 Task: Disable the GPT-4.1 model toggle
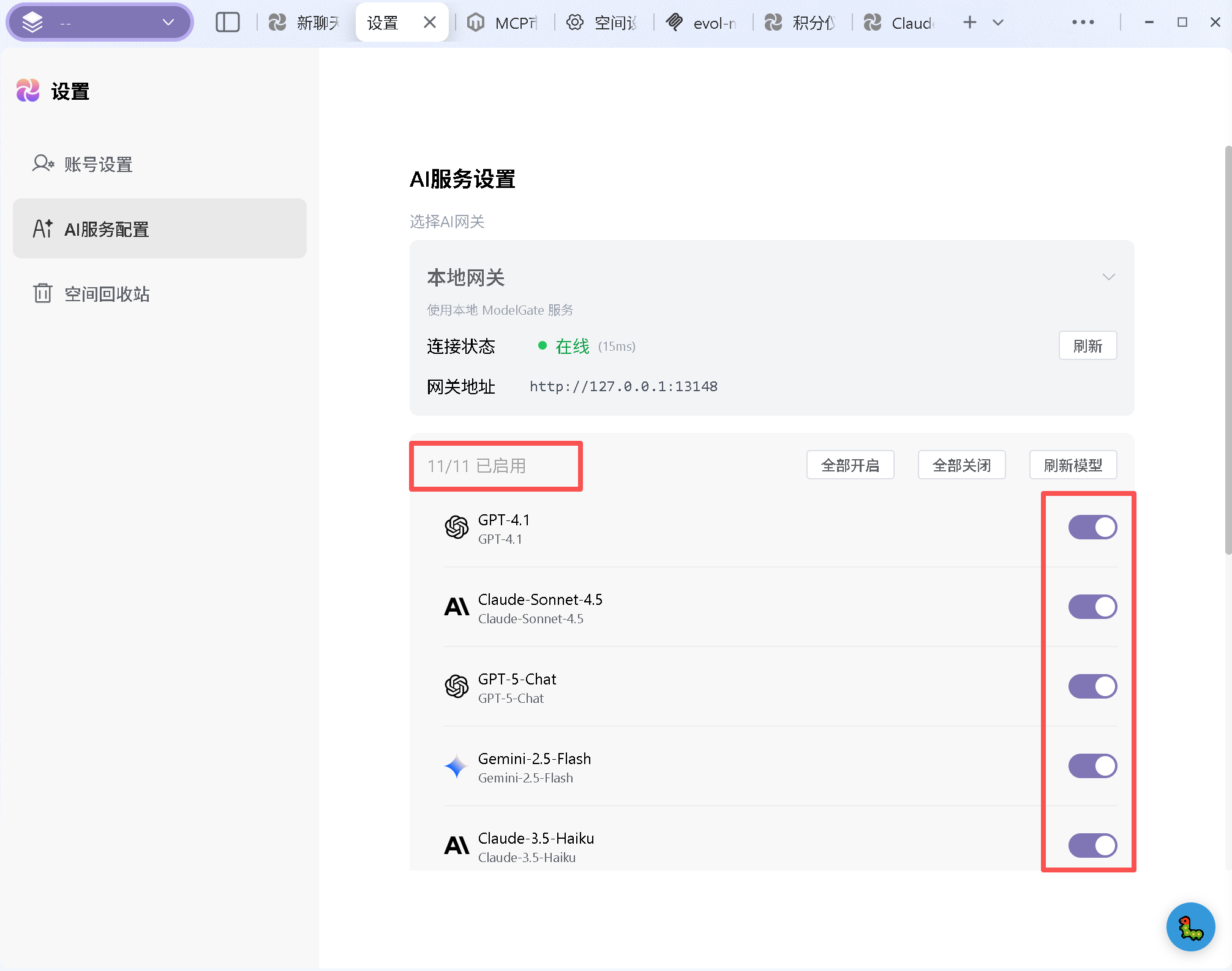[x=1092, y=527]
